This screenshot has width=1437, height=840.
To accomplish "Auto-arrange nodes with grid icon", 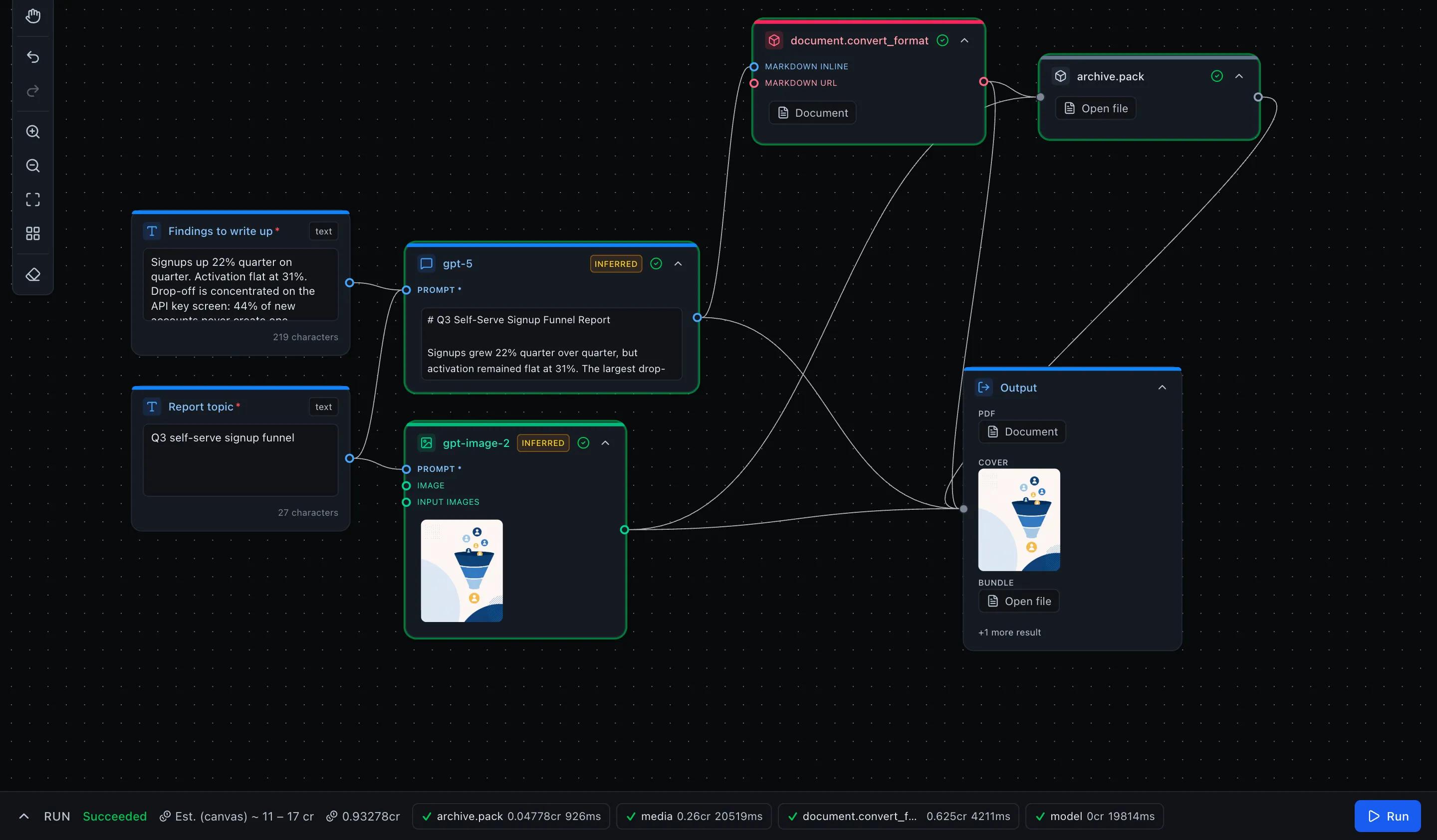I will pos(33,233).
